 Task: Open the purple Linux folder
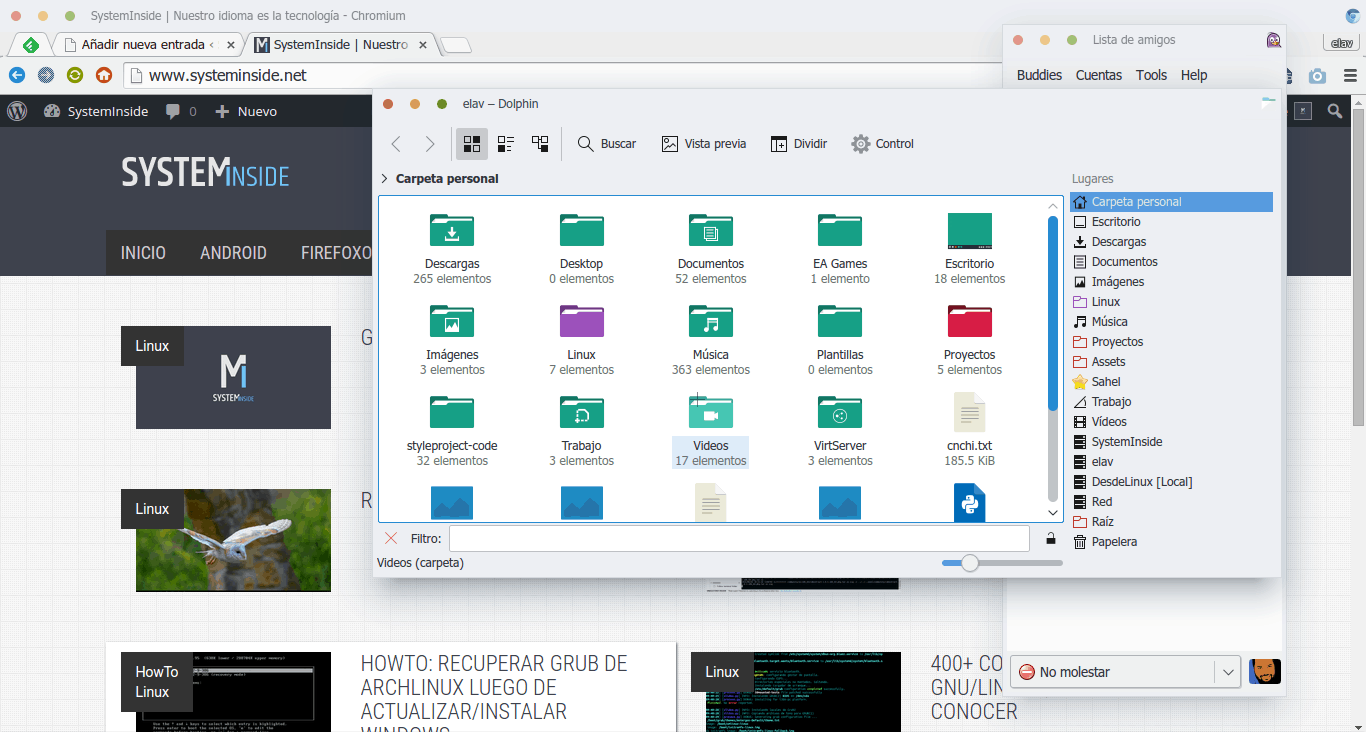point(581,322)
